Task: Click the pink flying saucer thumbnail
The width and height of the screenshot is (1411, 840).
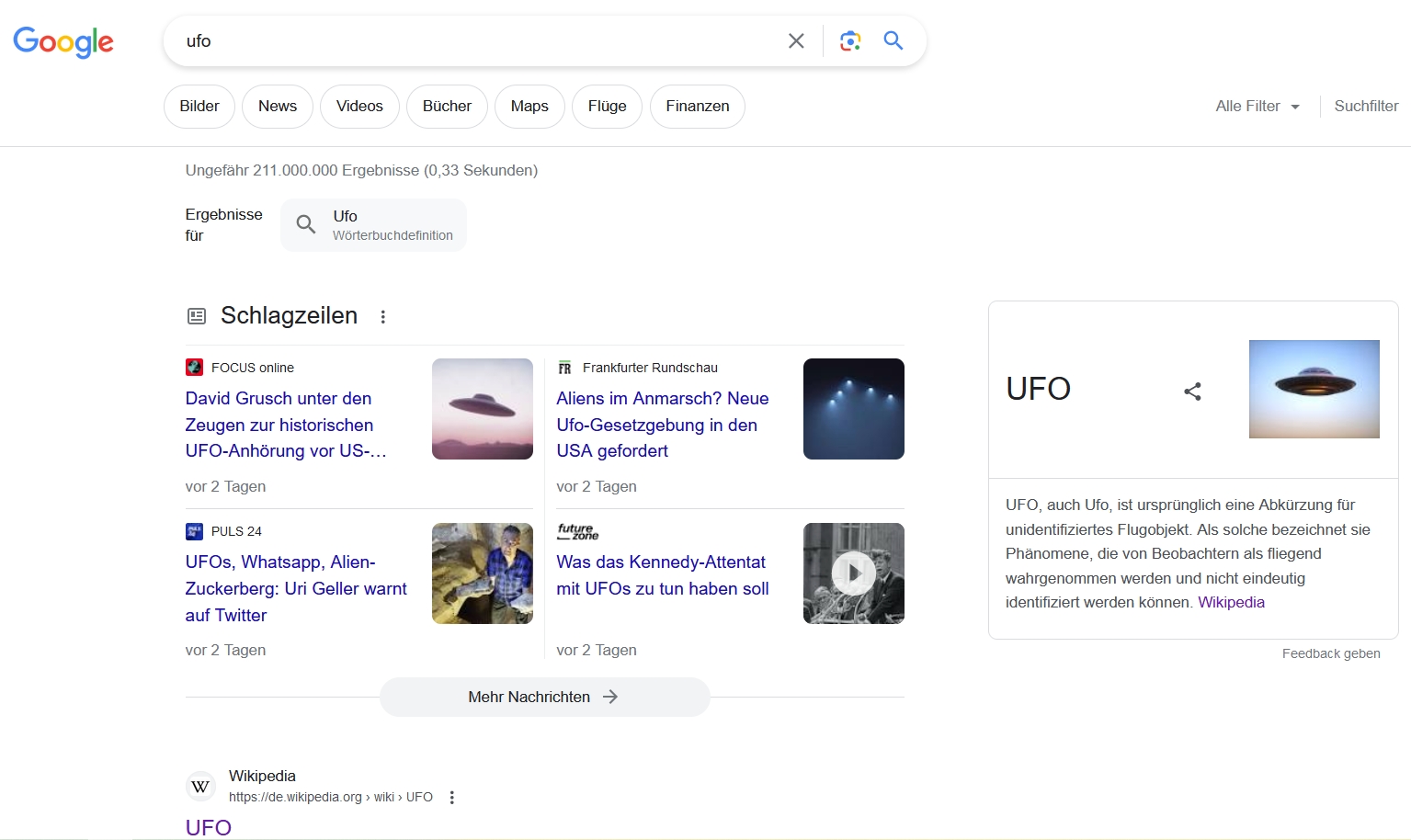Action: (x=483, y=409)
